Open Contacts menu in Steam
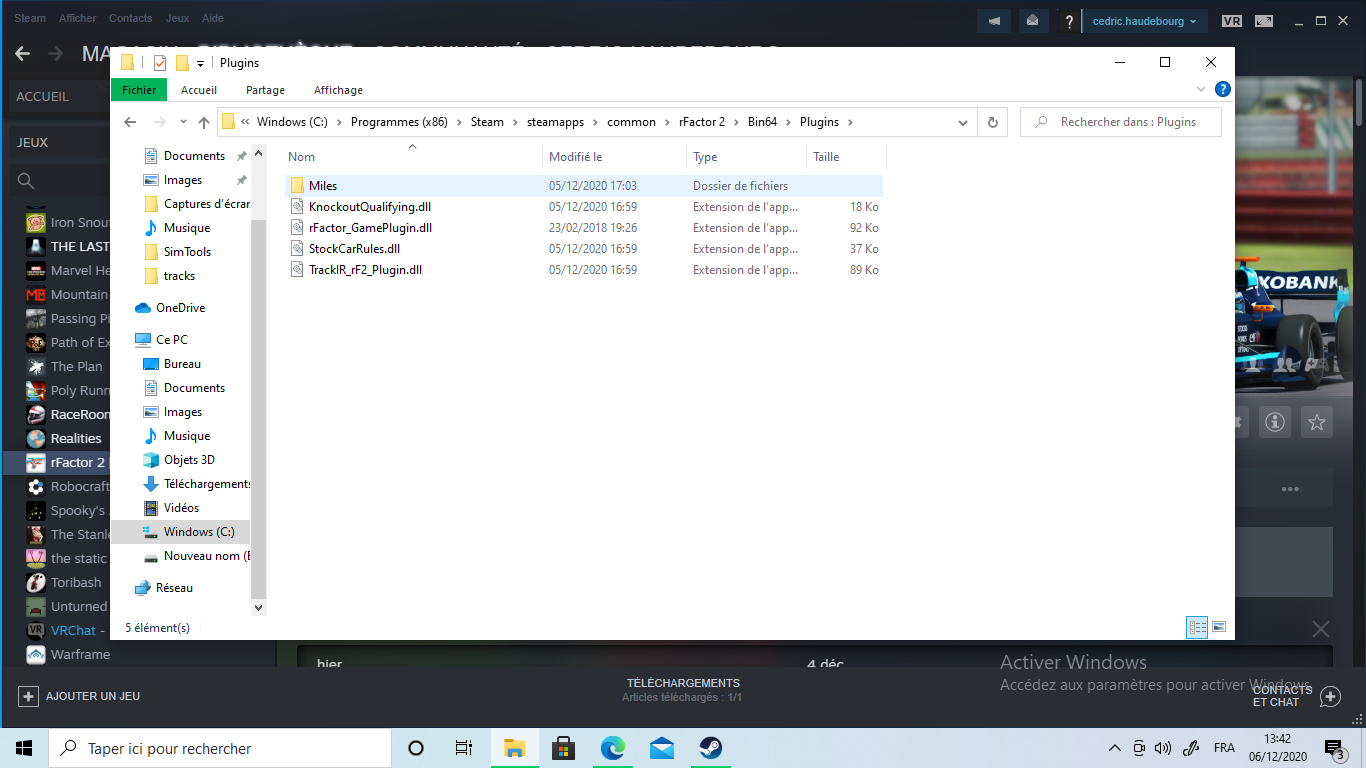 [x=131, y=18]
